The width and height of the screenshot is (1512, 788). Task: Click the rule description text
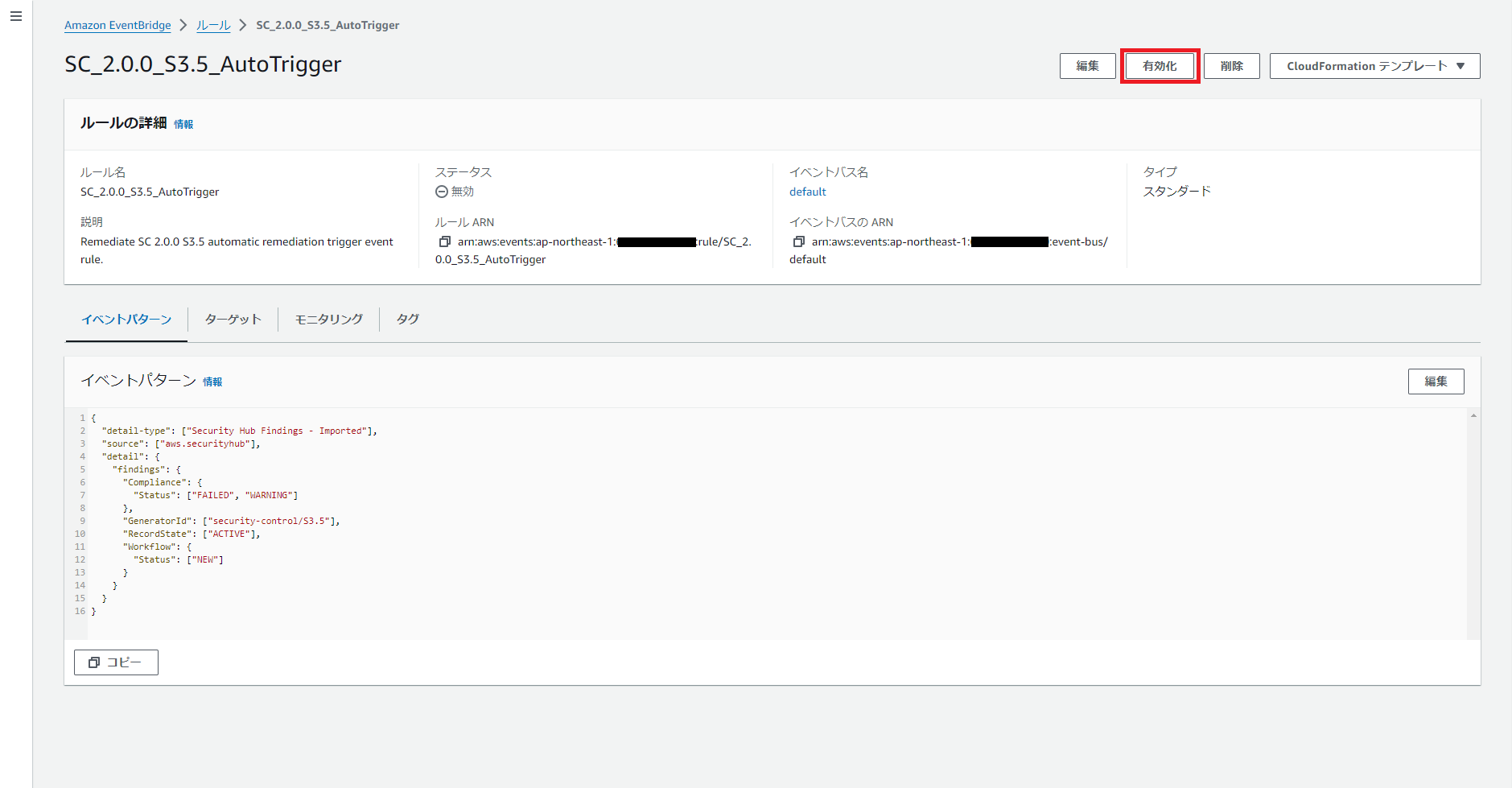[x=237, y=250]
